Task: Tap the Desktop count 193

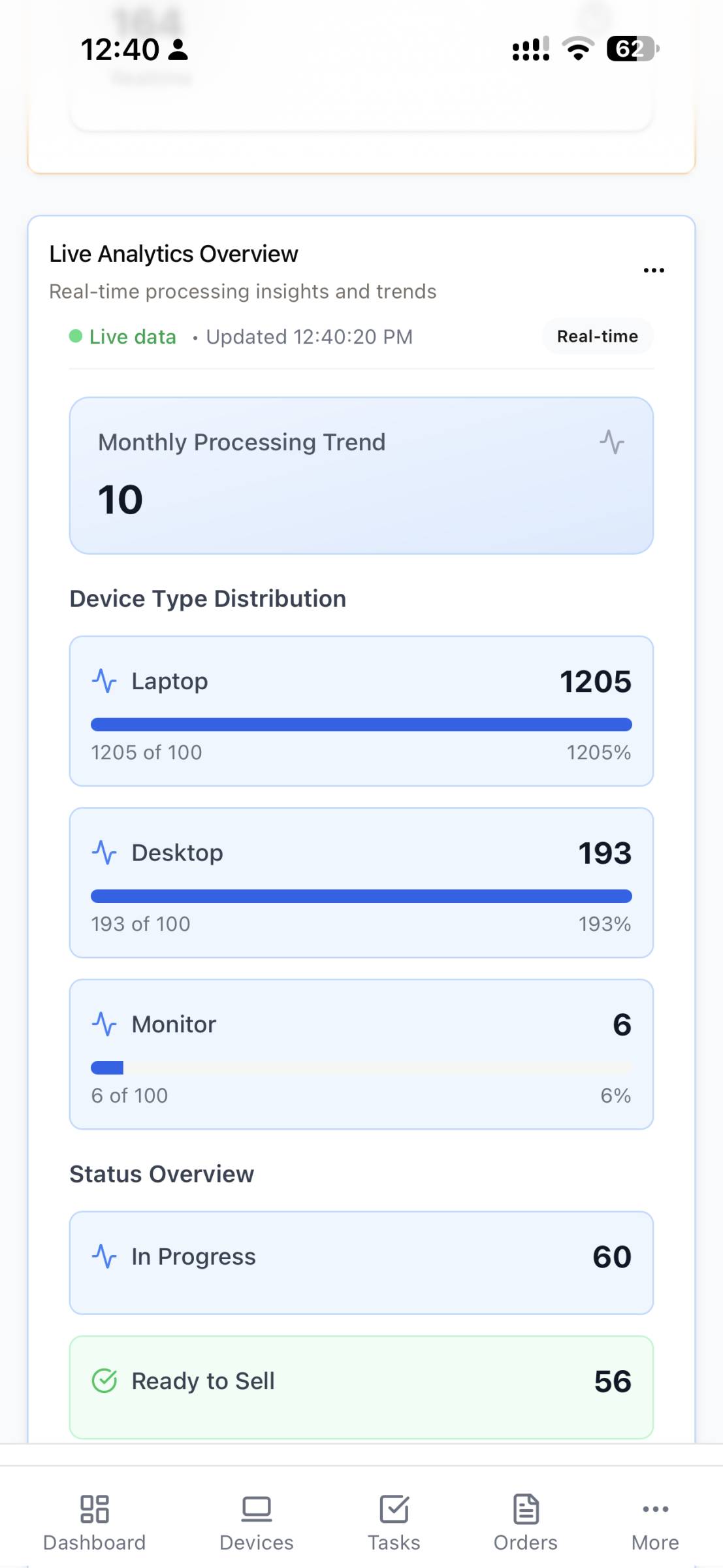Action: (605, 853)
